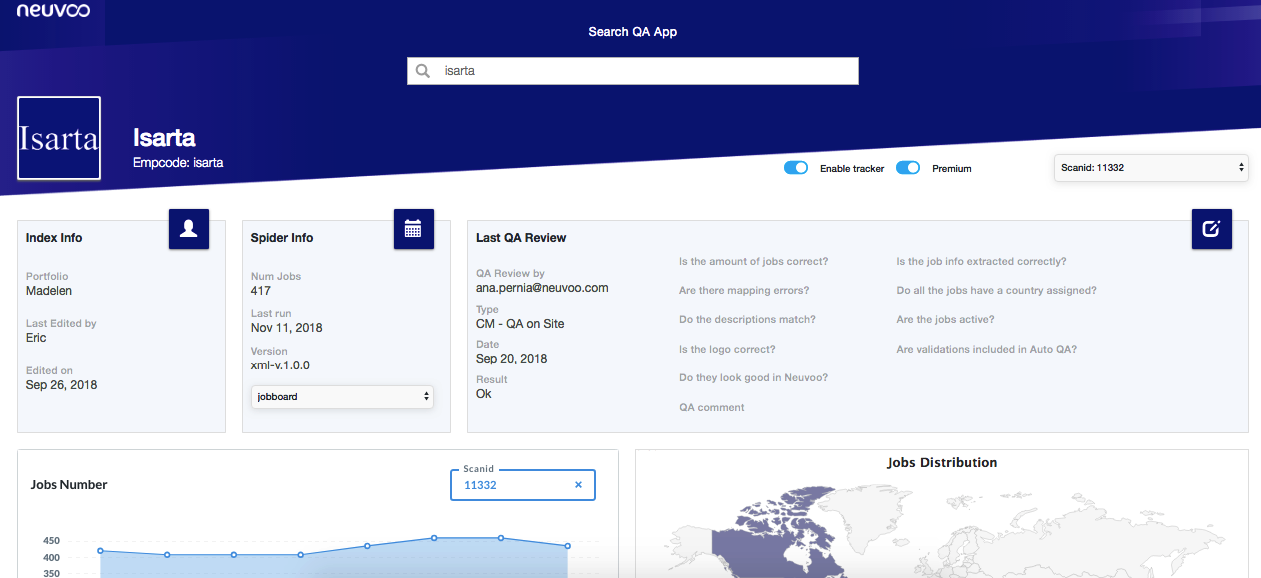Click 'Are there mapping errors?' question

coord(744,291)
